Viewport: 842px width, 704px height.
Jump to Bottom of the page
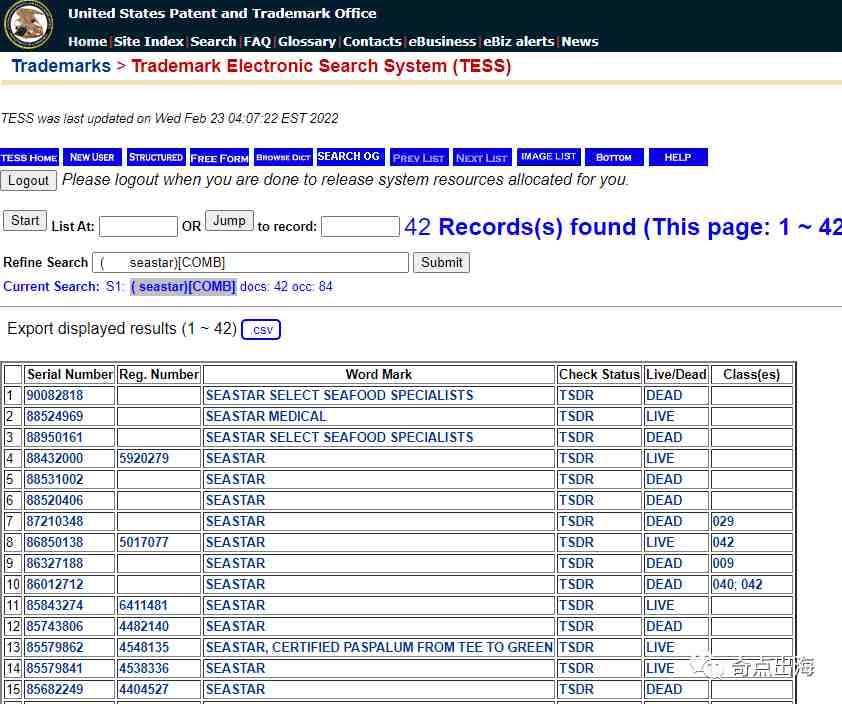coord(614,157)
